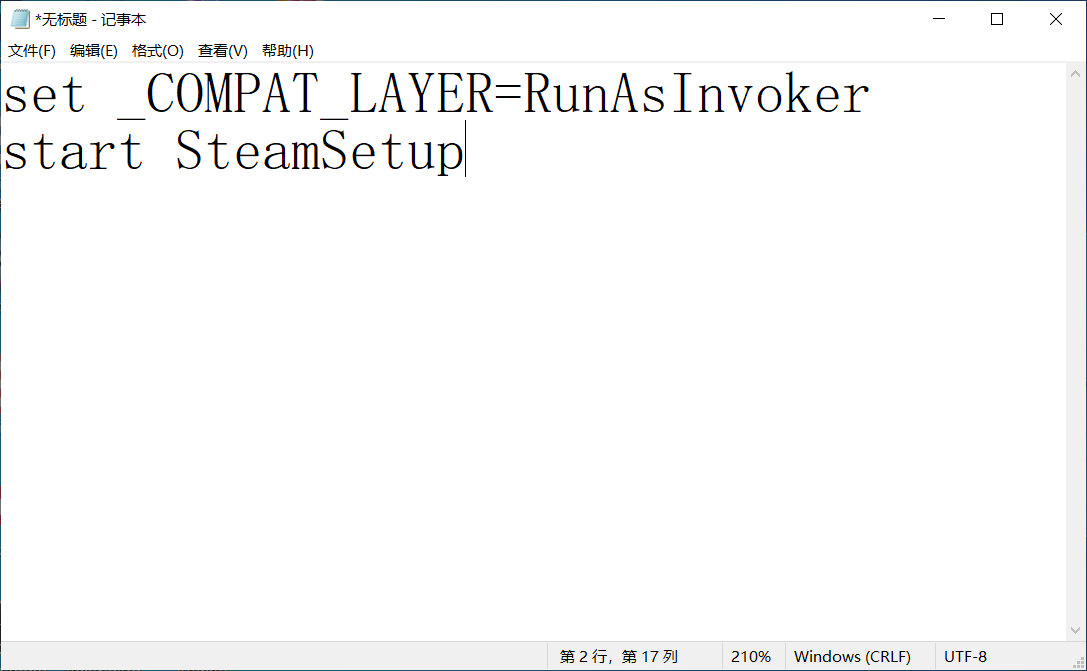This screenshot has height=671, width=1087.
Task: Open the 编辑(E) menu
Action: coord(94,51)
